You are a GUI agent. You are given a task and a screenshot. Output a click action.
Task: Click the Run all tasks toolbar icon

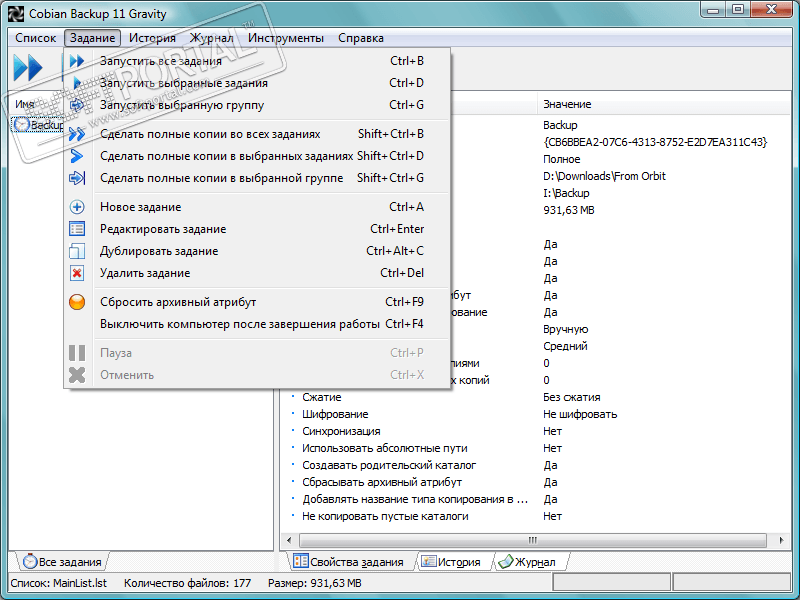point(28,67)
